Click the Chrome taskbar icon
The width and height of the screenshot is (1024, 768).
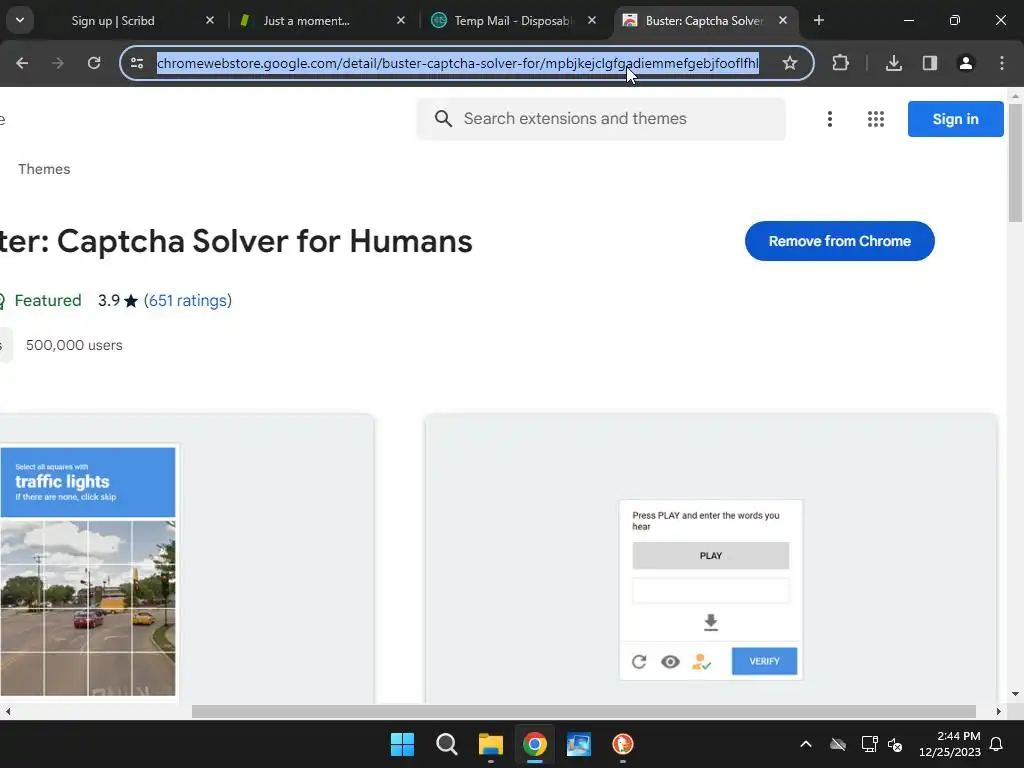[535, 744]
